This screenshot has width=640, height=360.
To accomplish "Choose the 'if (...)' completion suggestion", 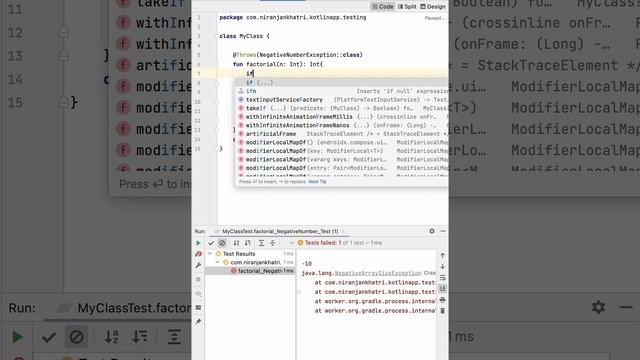I will [x=341, y=82].
